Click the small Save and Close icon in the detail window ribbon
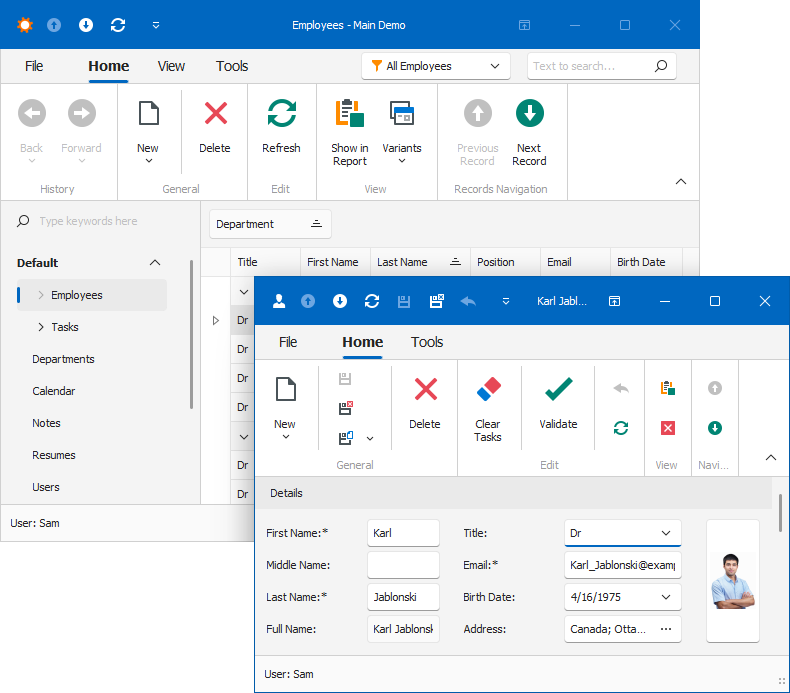790x693 pixels. (346, 408)
